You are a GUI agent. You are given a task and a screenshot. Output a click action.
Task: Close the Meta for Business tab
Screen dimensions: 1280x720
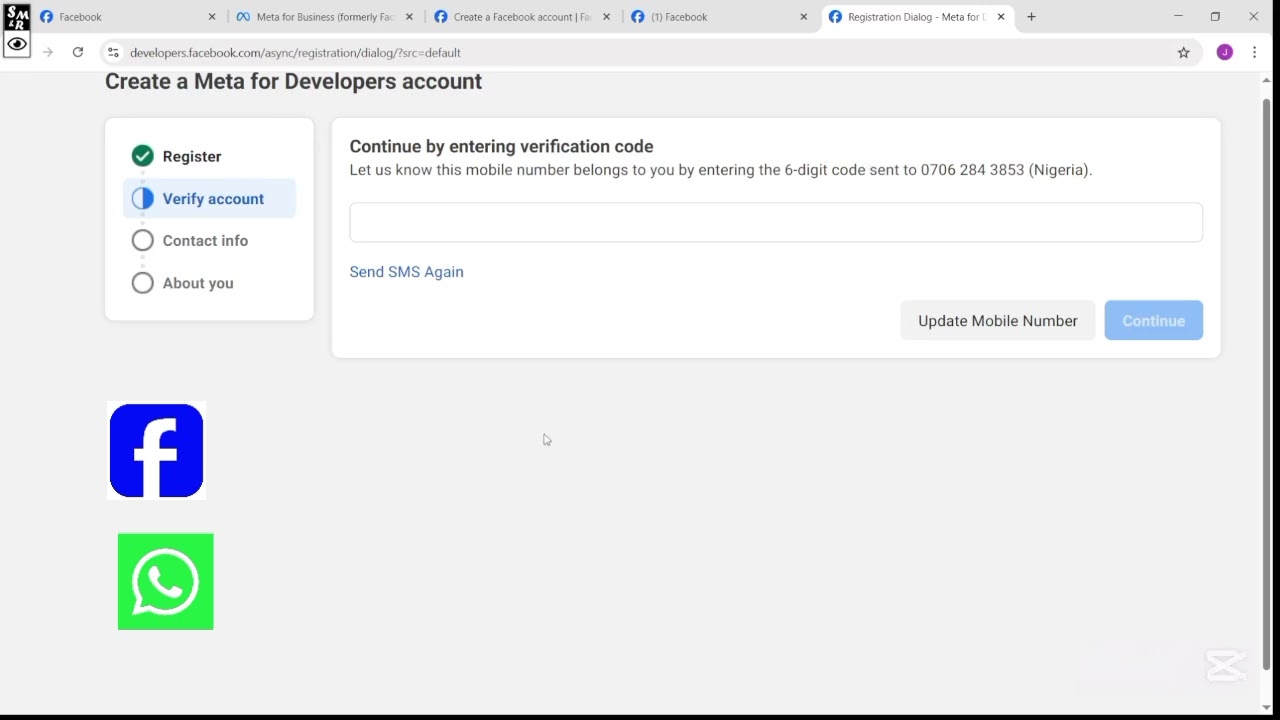tap(409, 17)
